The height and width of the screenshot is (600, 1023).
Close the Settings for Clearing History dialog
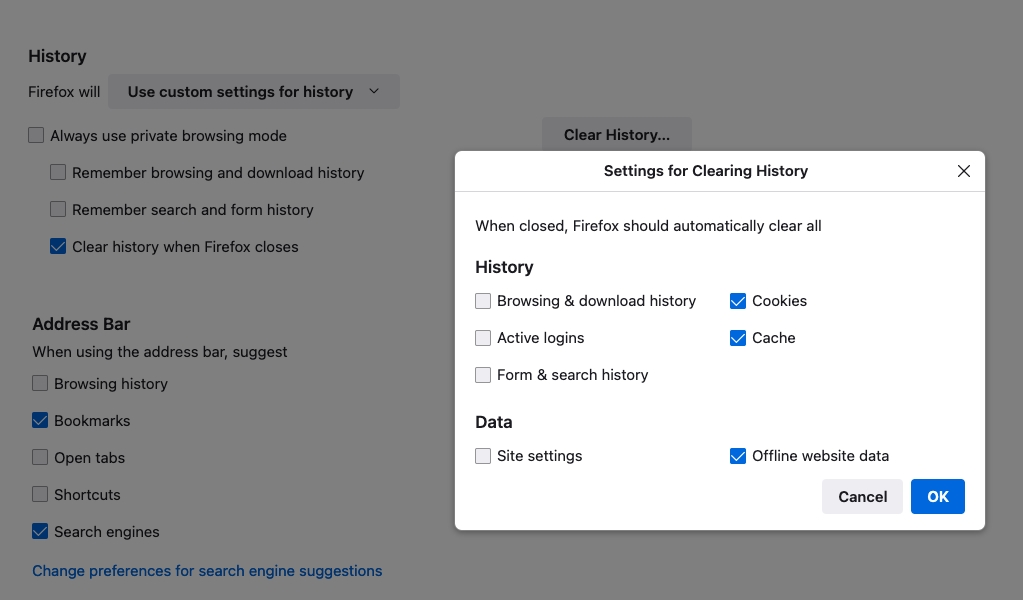964,171
